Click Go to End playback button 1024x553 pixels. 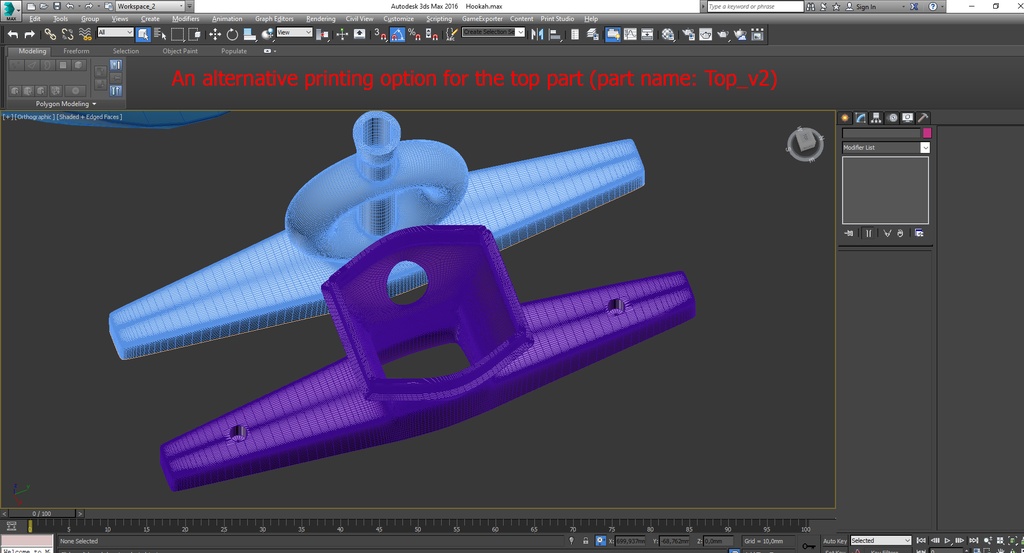973,541
